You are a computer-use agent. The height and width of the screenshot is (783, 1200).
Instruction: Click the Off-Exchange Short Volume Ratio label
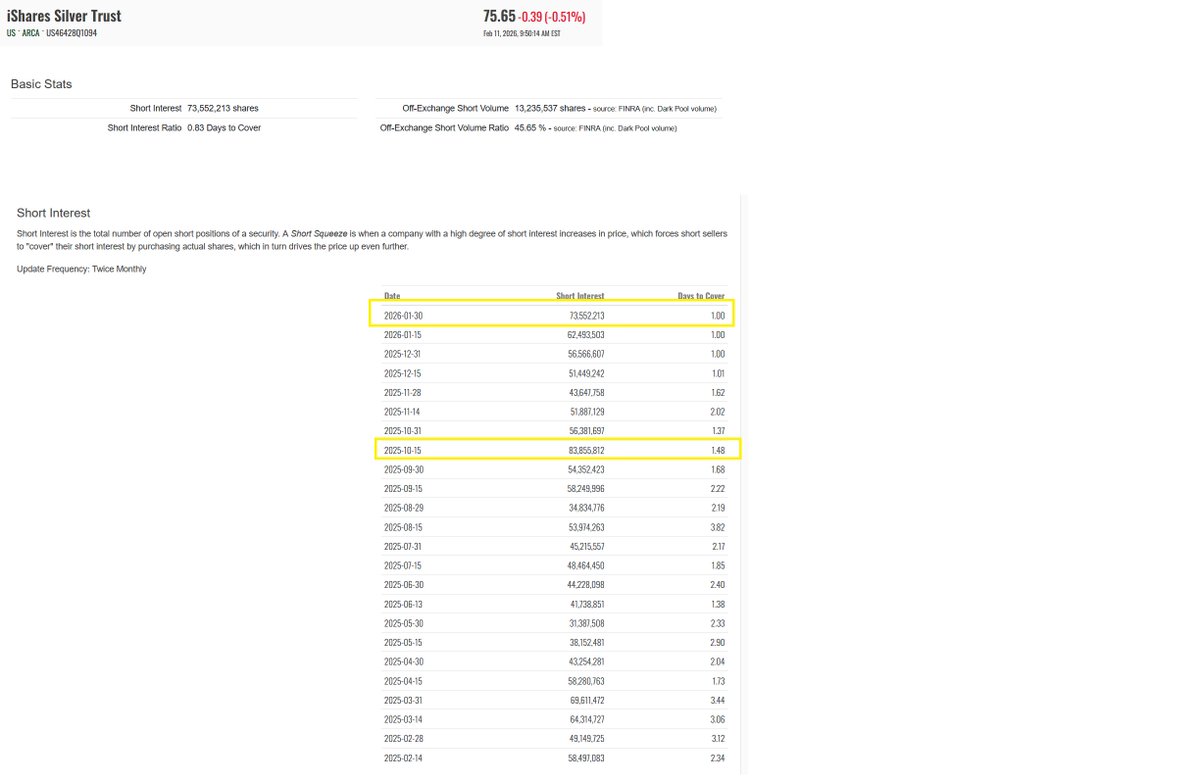pyautogui.click(x=444, y=128)
